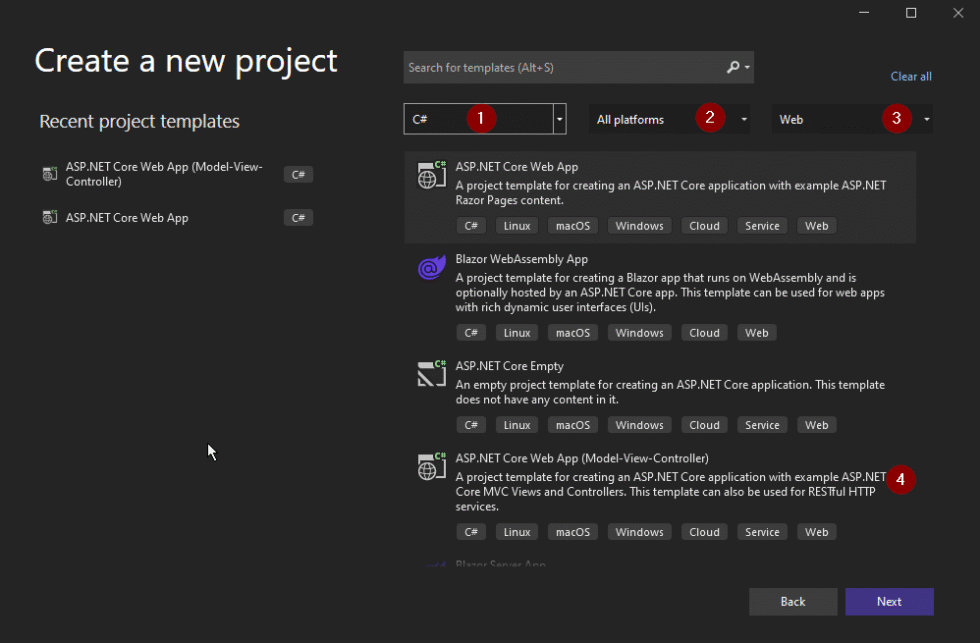Click the ASP.NET Core Web App (Model-View-Controller) list icon
The width and height of the screenshot is (980, 643).
432,466
